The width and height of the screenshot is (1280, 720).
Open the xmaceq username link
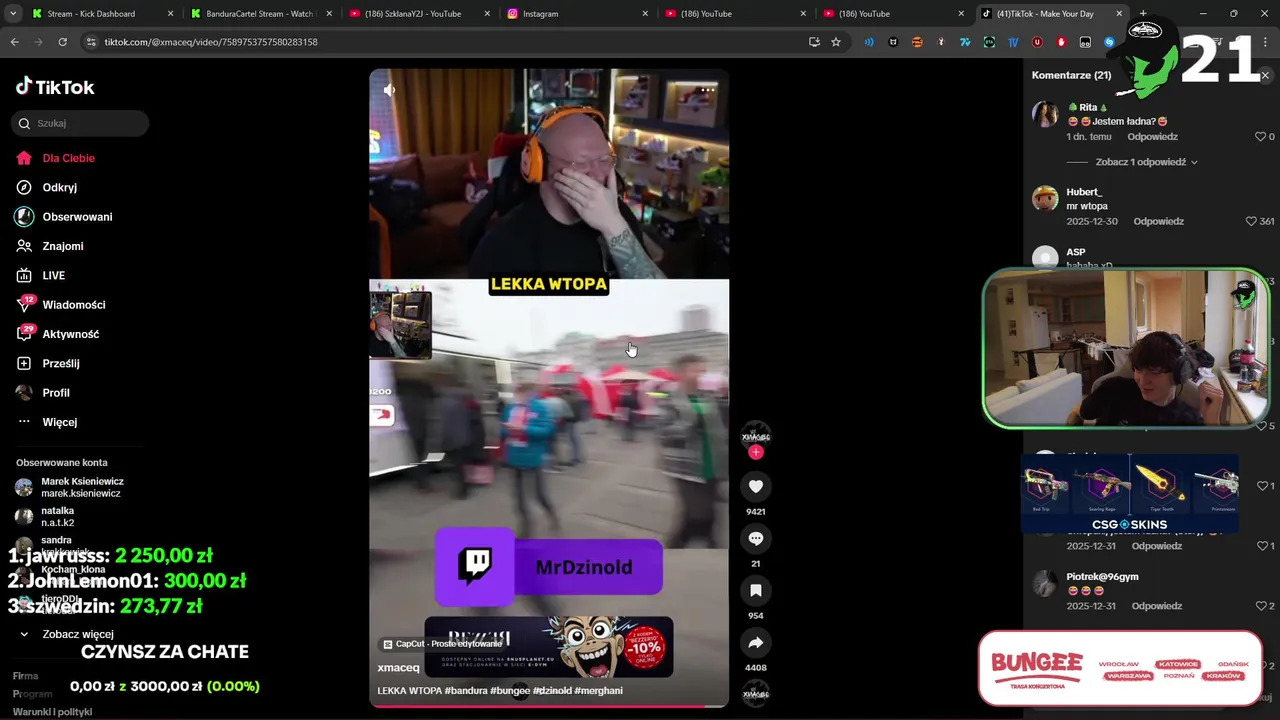pyautogui.click(x=398, y=667)
